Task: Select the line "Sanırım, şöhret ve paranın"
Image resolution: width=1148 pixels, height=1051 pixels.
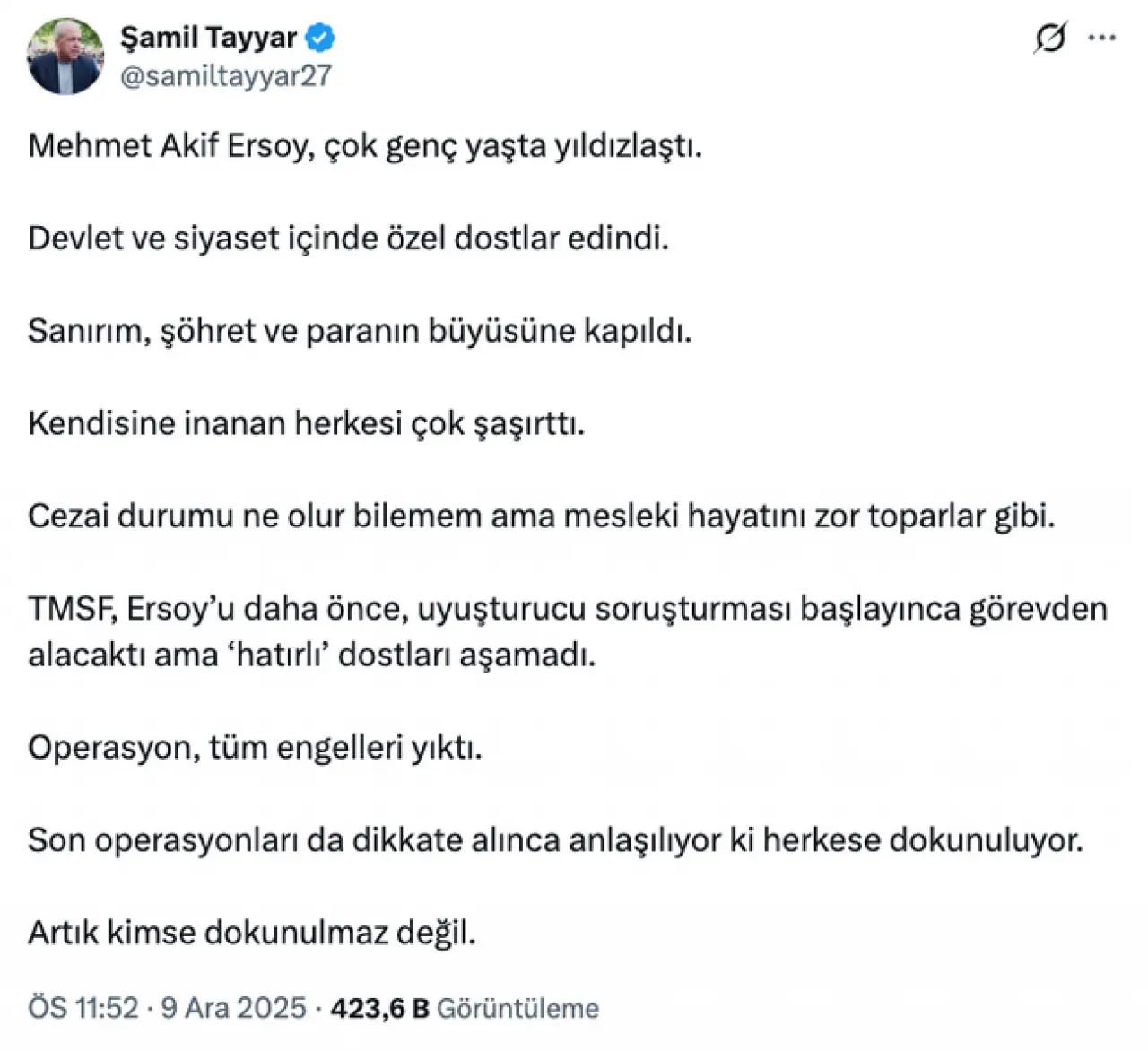Action: click(x=360, y=331)
